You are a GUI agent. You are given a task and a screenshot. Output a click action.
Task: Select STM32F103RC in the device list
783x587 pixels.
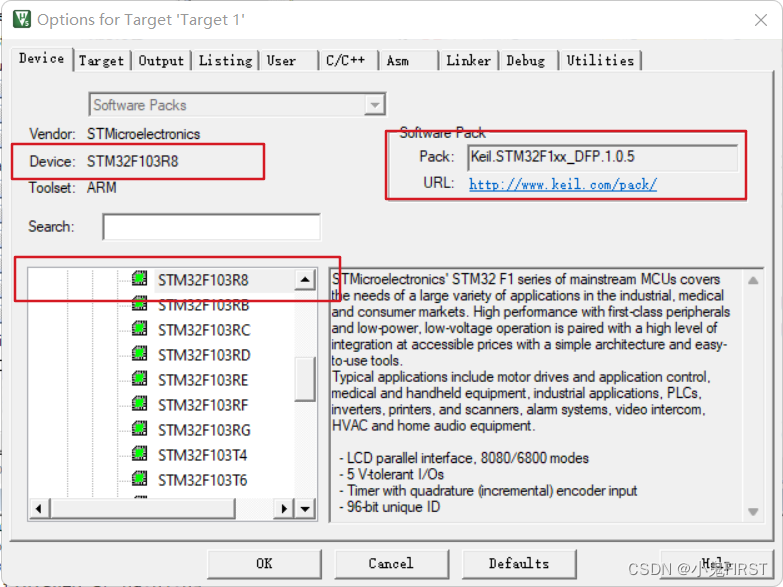pos(204,330)
